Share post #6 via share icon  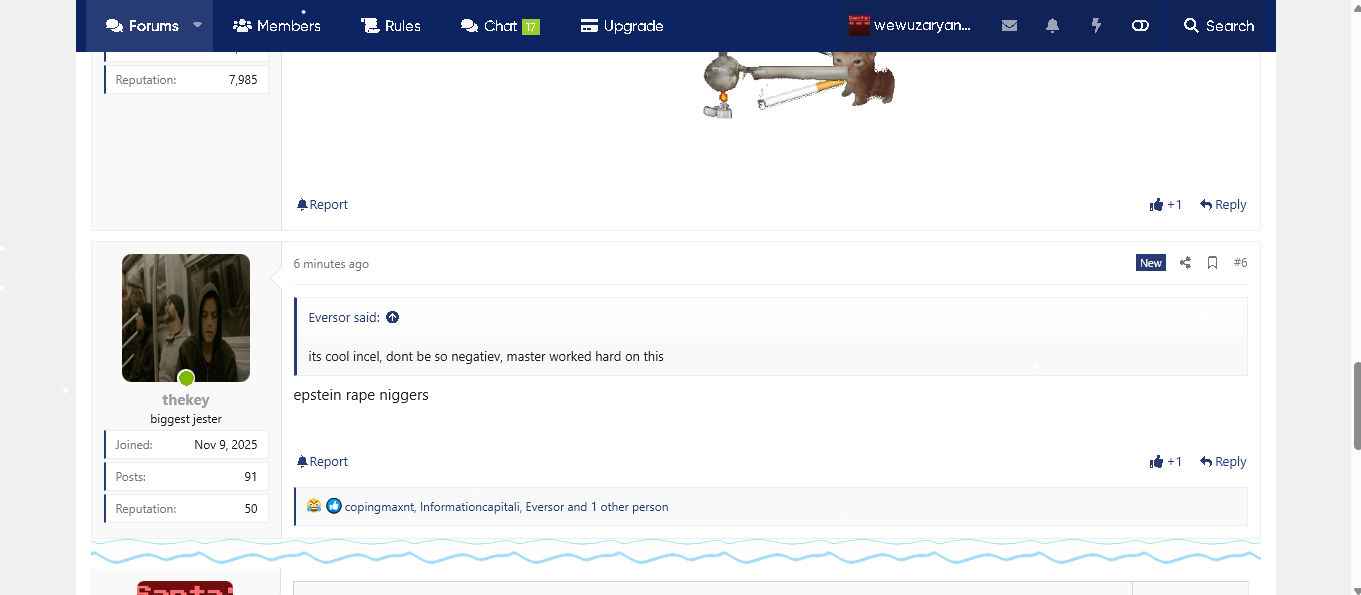[1185, 263]
